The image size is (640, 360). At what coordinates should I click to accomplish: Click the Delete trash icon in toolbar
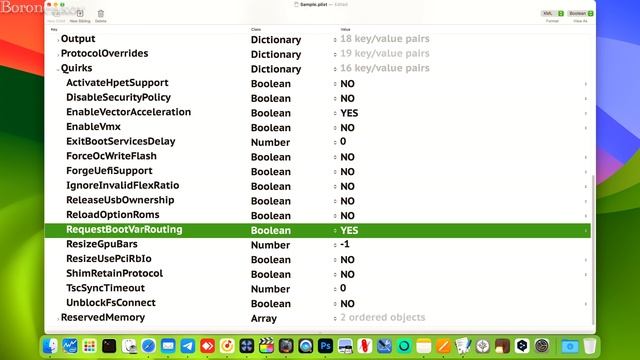click(x=101, y=13)
